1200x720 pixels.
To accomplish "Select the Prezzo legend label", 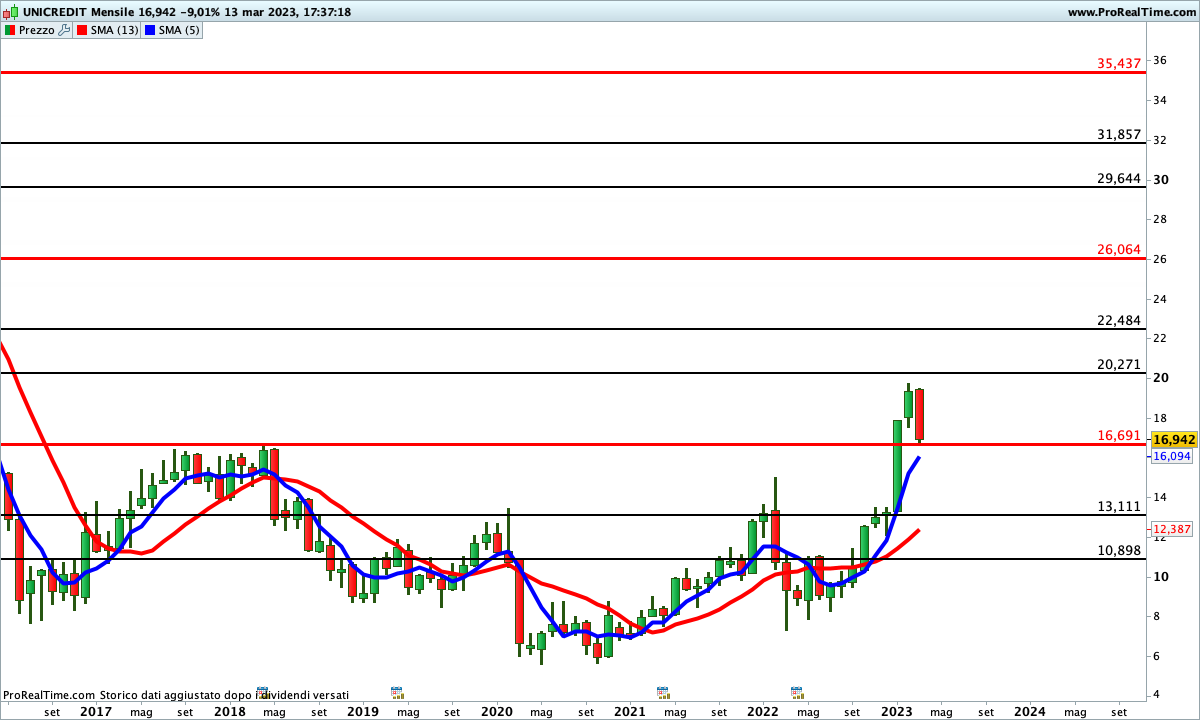I will click(37, 30).
